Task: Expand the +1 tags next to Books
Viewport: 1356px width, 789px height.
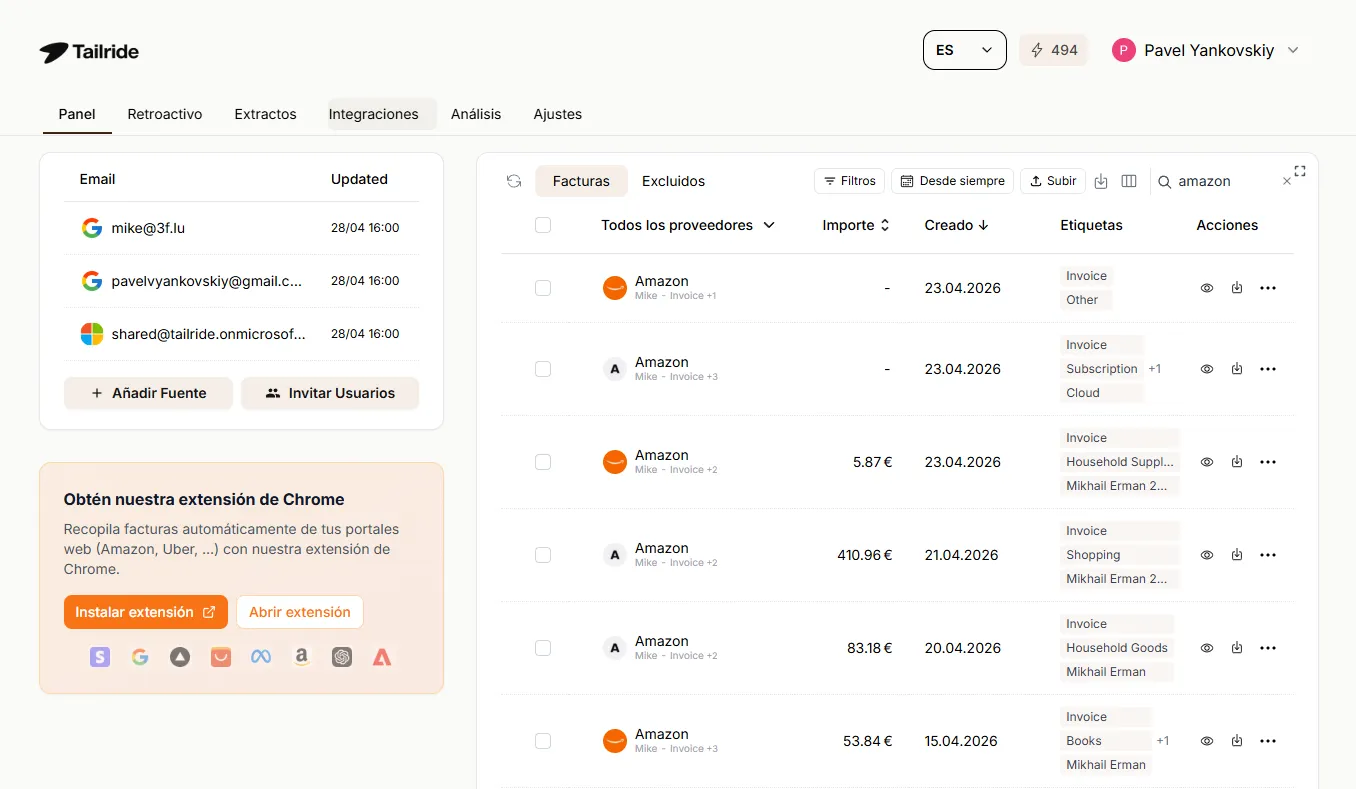Action: [x=1162, y=741]
